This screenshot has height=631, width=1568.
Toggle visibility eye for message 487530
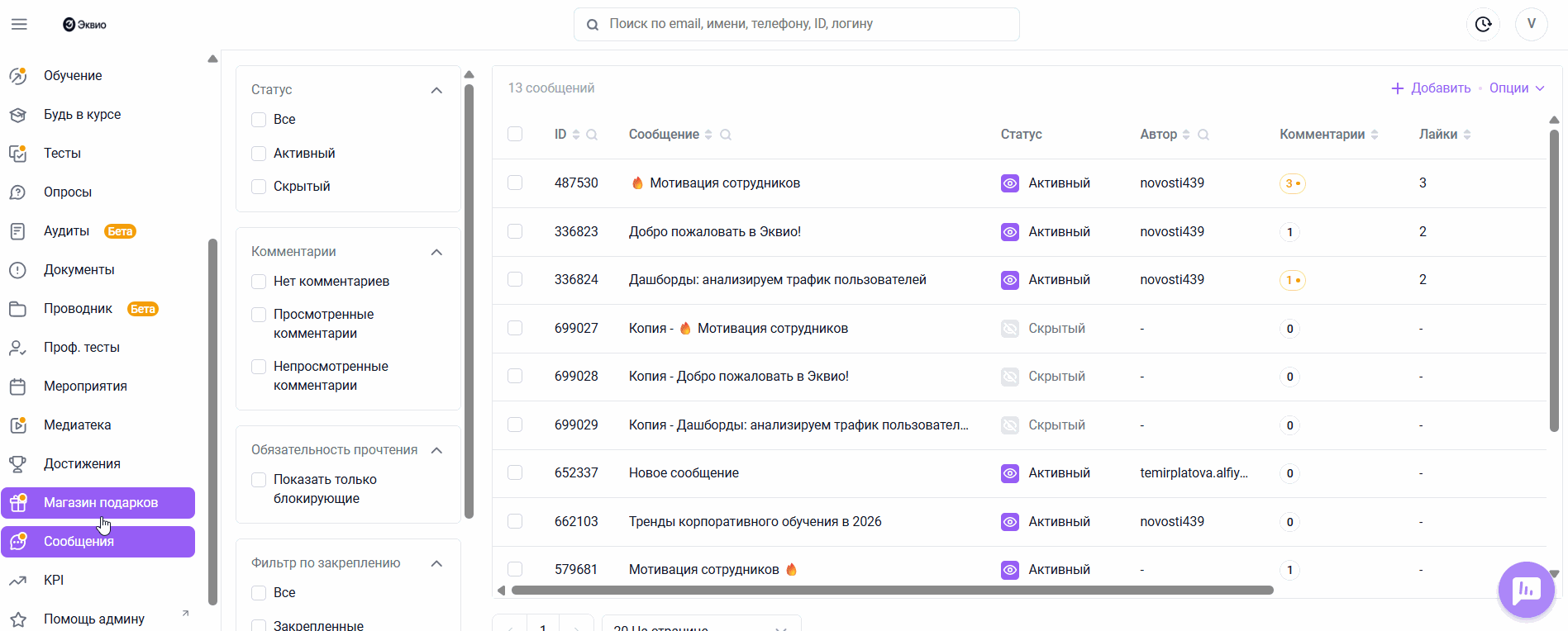[1009, 183]
